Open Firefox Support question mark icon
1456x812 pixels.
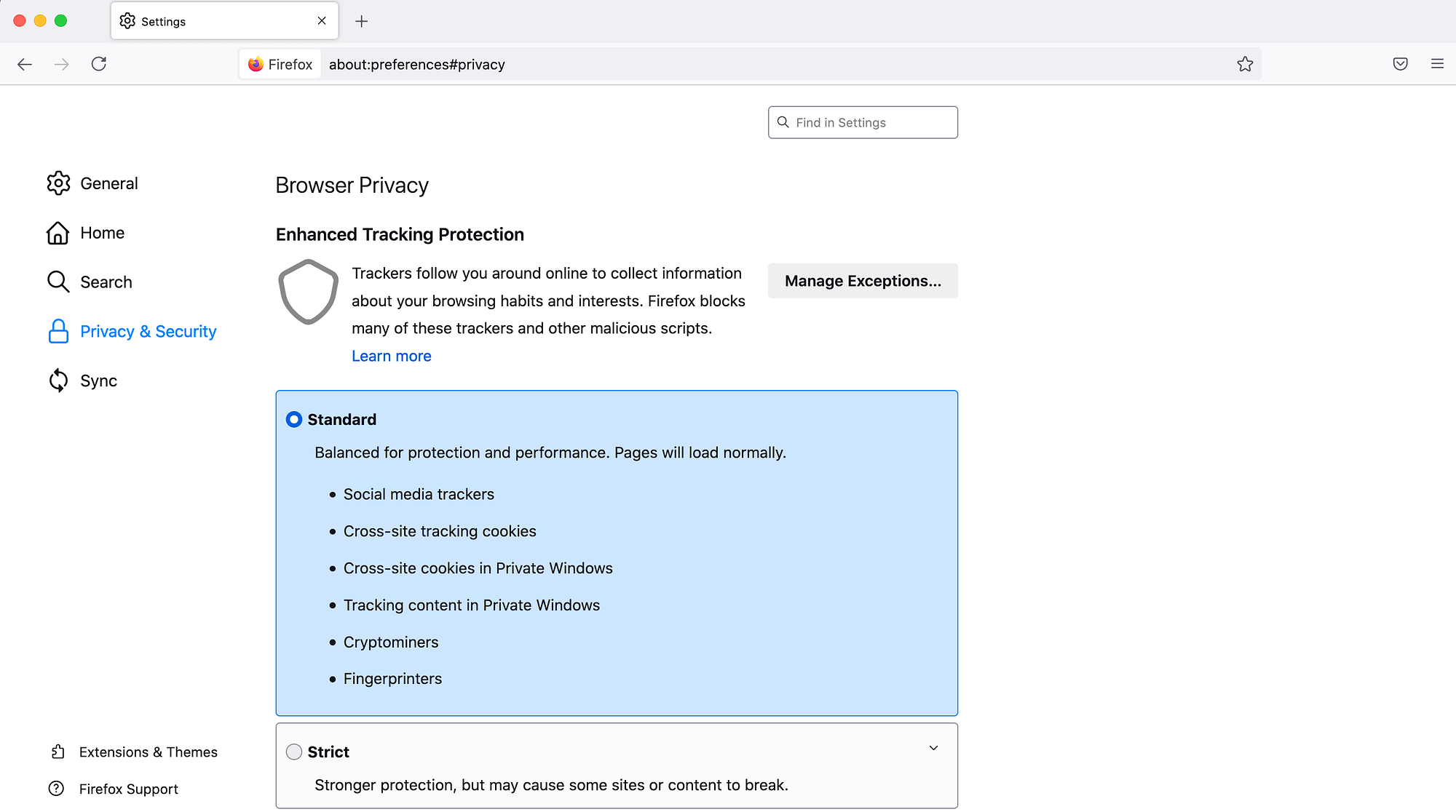tap(58, 788)
